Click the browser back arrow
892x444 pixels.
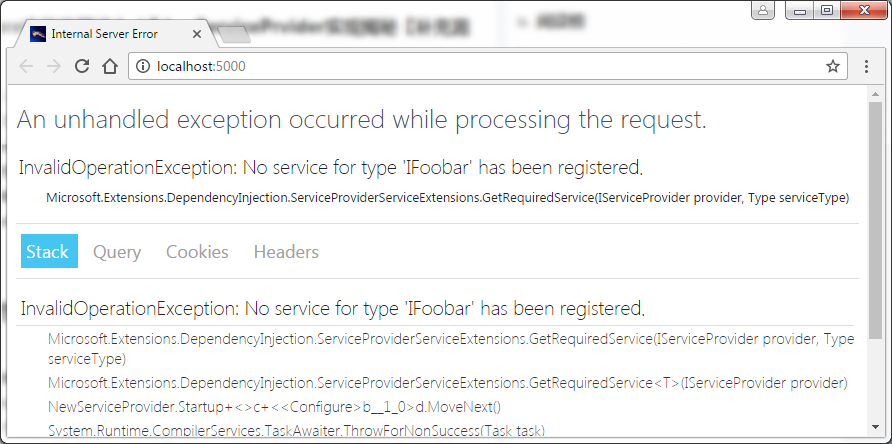click(x=26, y=67)
